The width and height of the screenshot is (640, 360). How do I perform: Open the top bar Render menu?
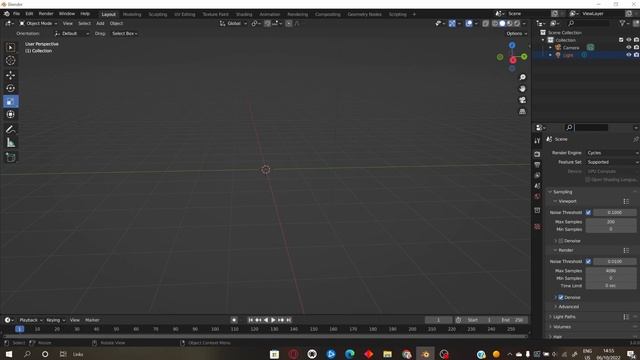click(46, 14)
